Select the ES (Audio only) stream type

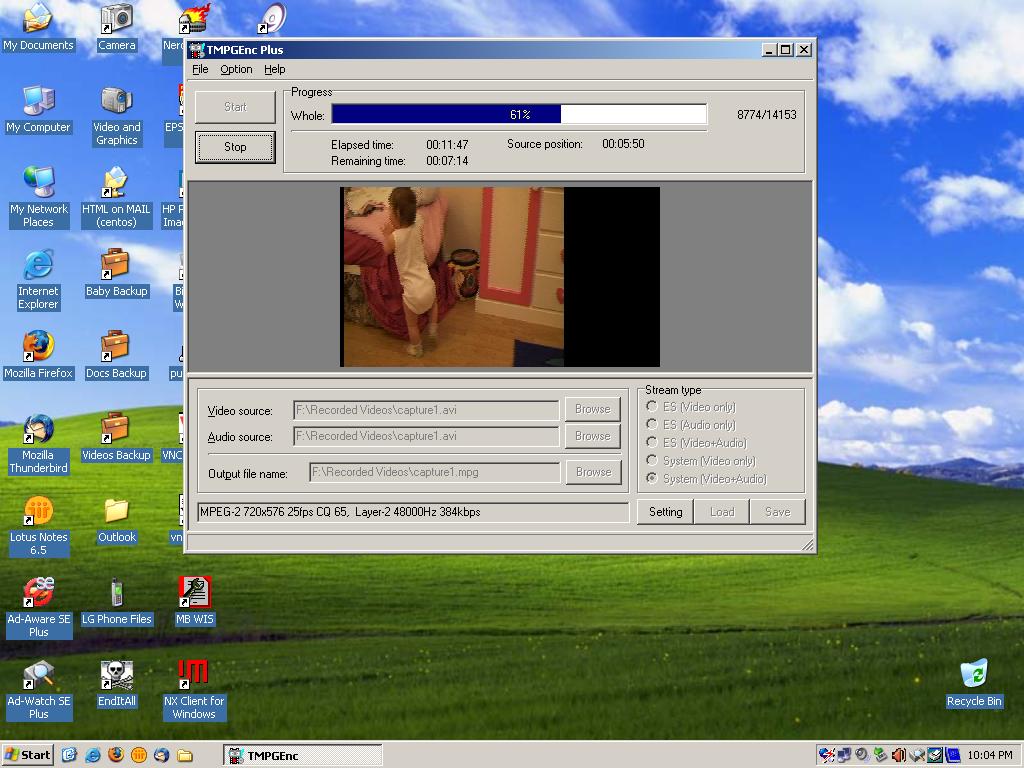[x=691, y=424]
